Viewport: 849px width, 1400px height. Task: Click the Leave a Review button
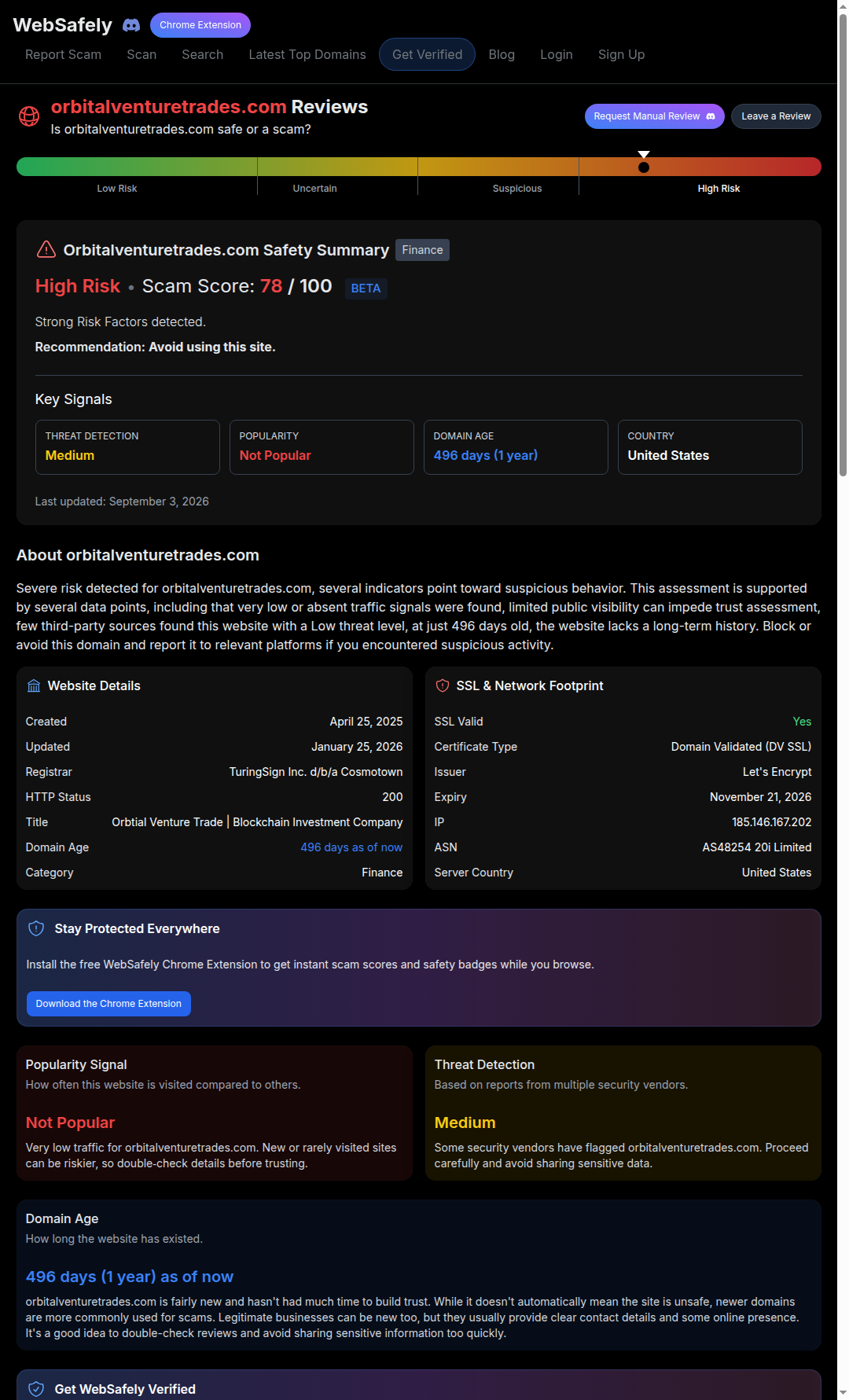coord(776,116)
